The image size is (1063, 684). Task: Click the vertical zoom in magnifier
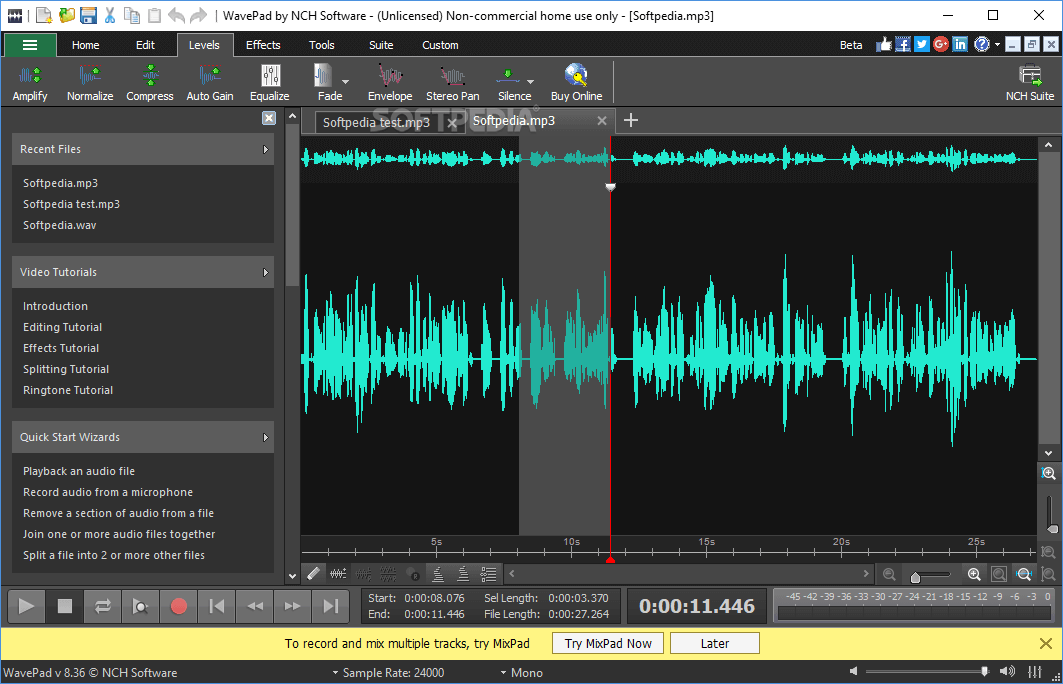coord(1049,474)
